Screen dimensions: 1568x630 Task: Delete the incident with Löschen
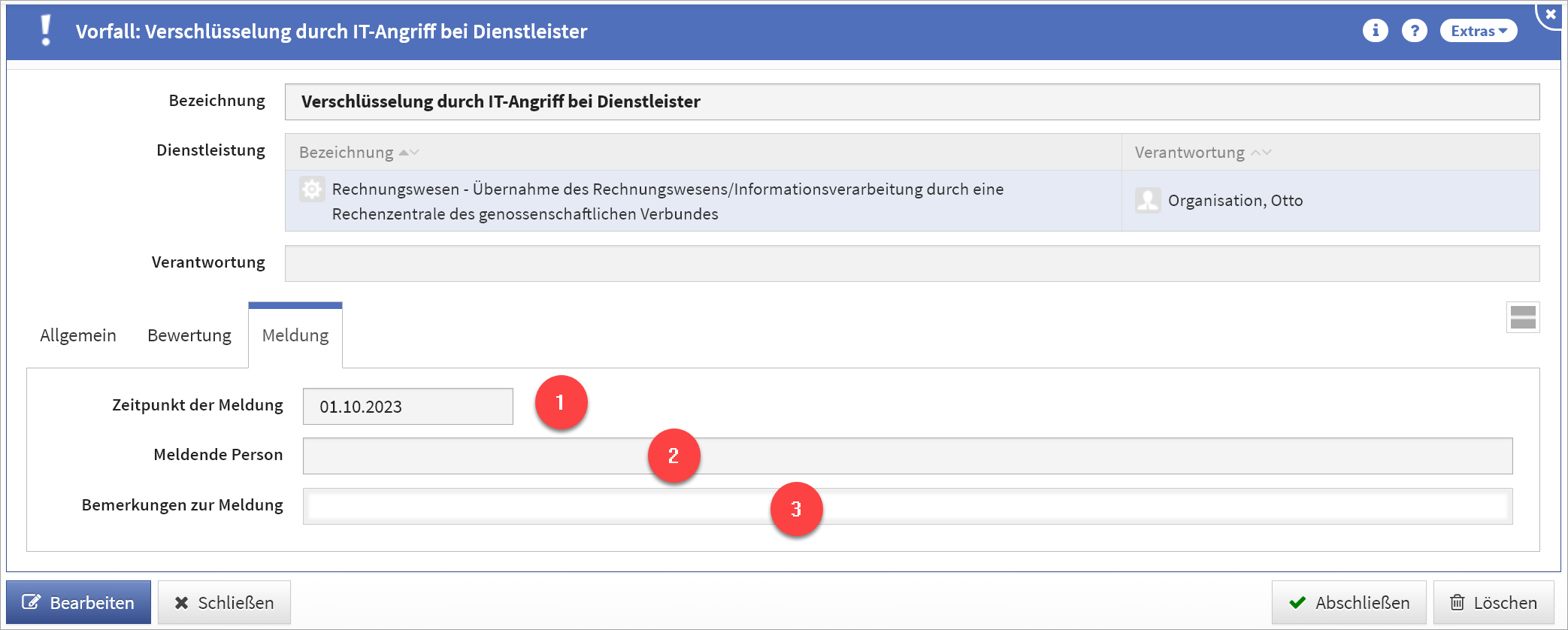click(1493, 603)
